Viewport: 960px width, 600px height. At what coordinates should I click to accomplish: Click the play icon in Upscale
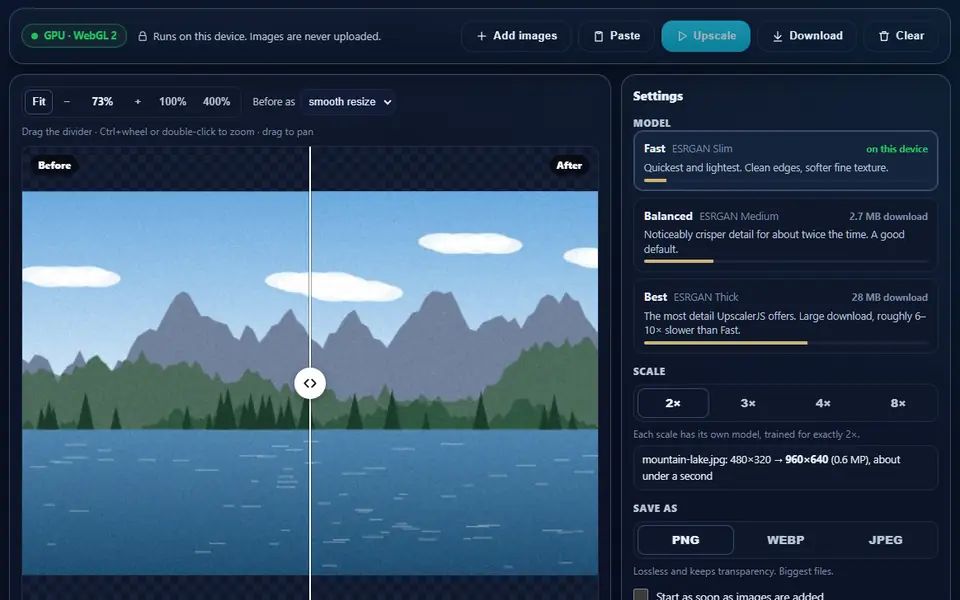pos(682,36)
